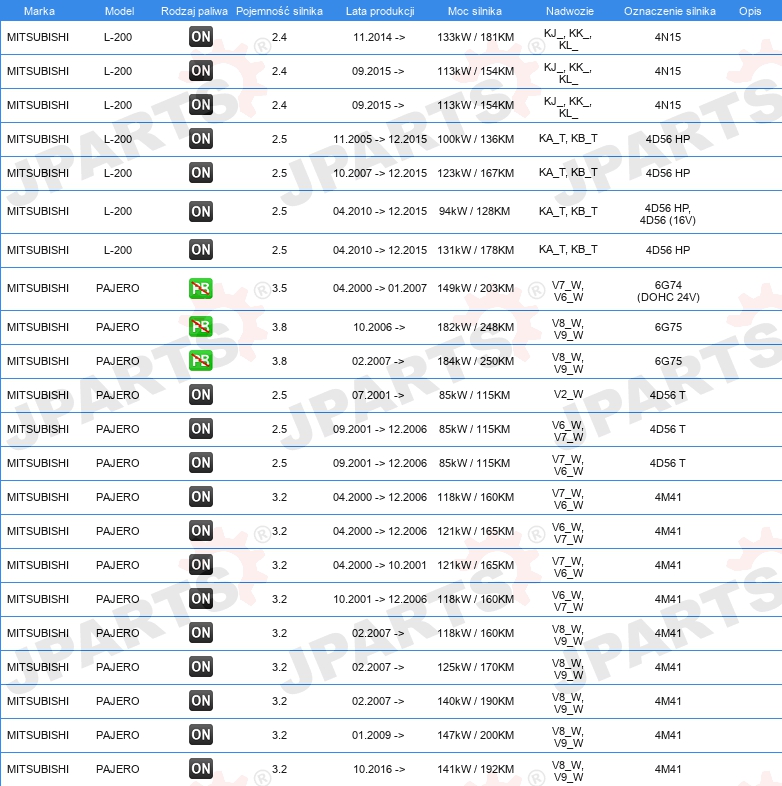The height and width of the screenshot is (786, 782).
Task: Click the 184kW / 250KM power cell
Action: 475,361
